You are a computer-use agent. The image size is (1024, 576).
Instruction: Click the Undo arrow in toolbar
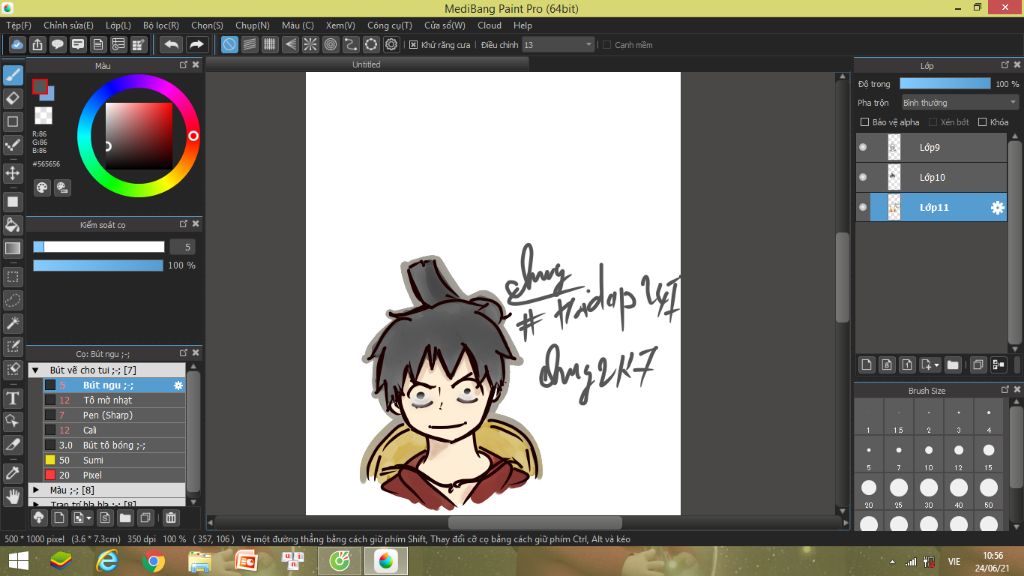pos(171,44)
